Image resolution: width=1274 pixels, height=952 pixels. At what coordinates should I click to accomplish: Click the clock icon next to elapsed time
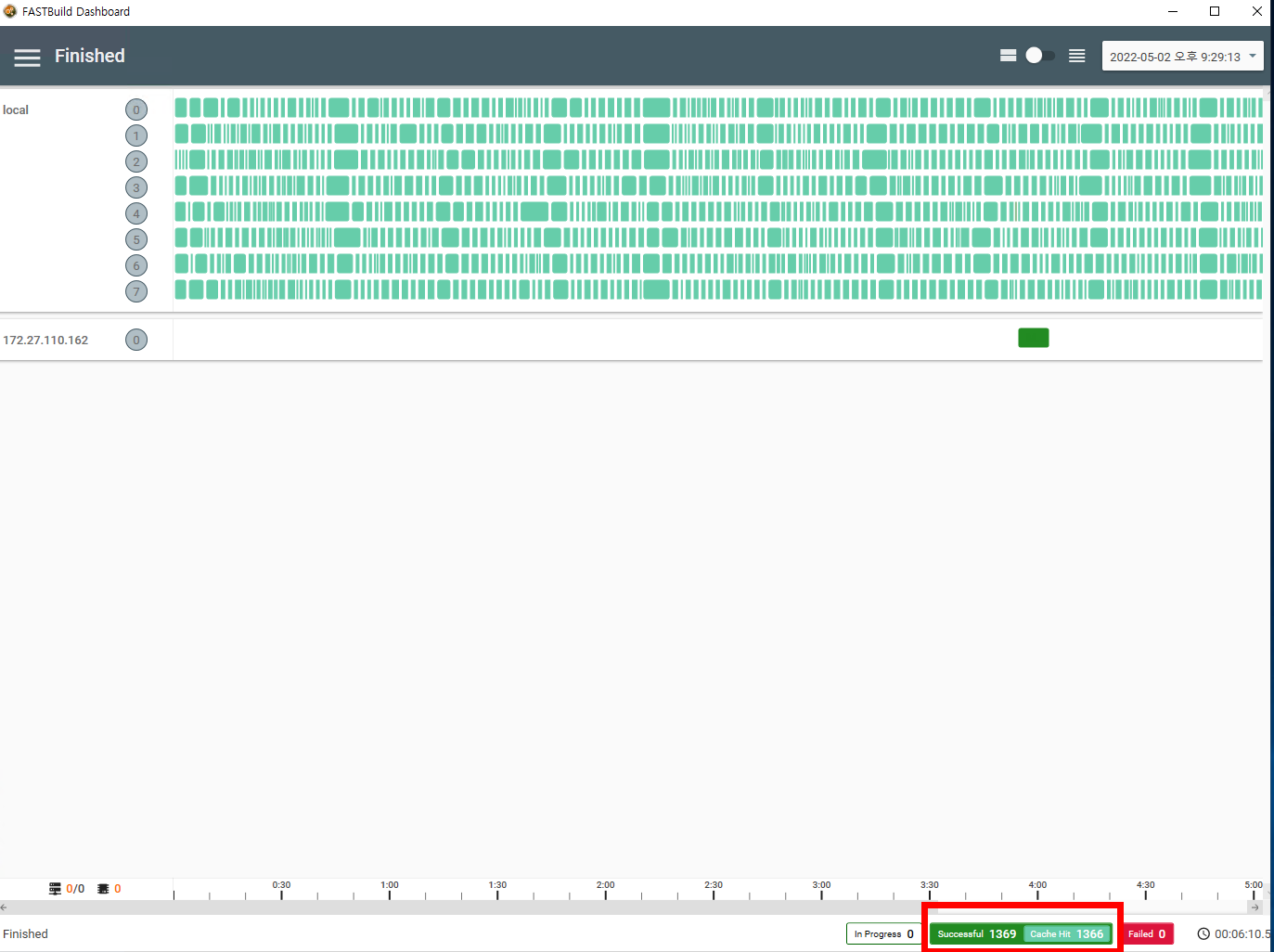1203,933
